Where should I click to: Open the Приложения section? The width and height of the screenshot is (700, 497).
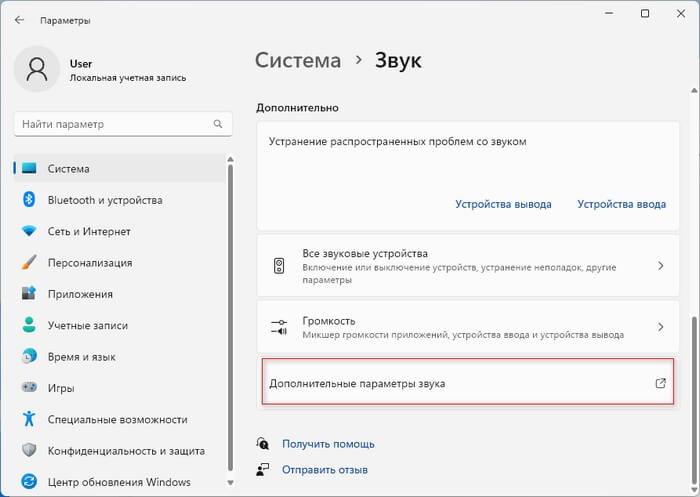click(120, 294)
